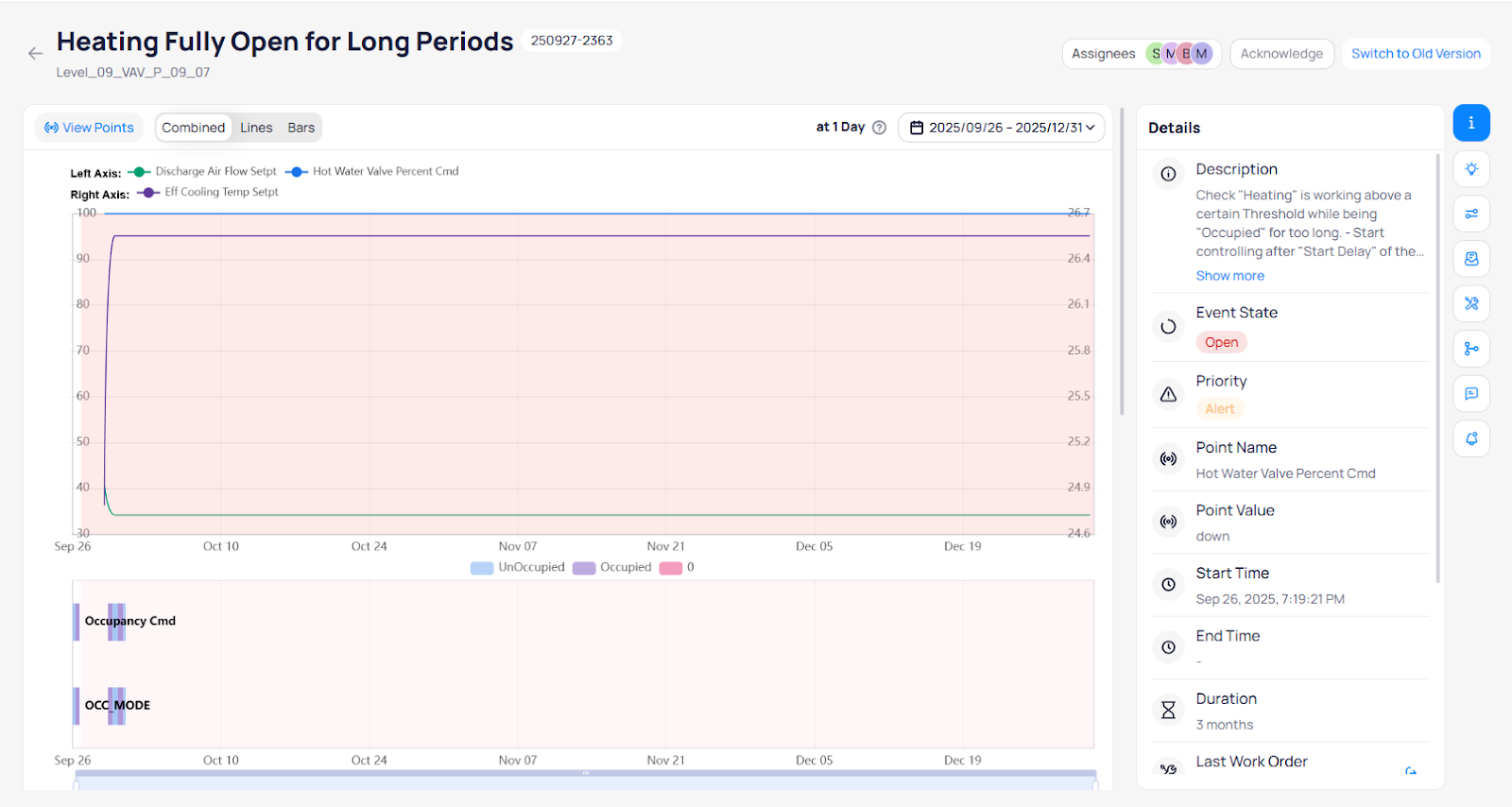This screenshot has width=1512, height=807.
Task: Click the notification bell icon
Action: 1471,438
